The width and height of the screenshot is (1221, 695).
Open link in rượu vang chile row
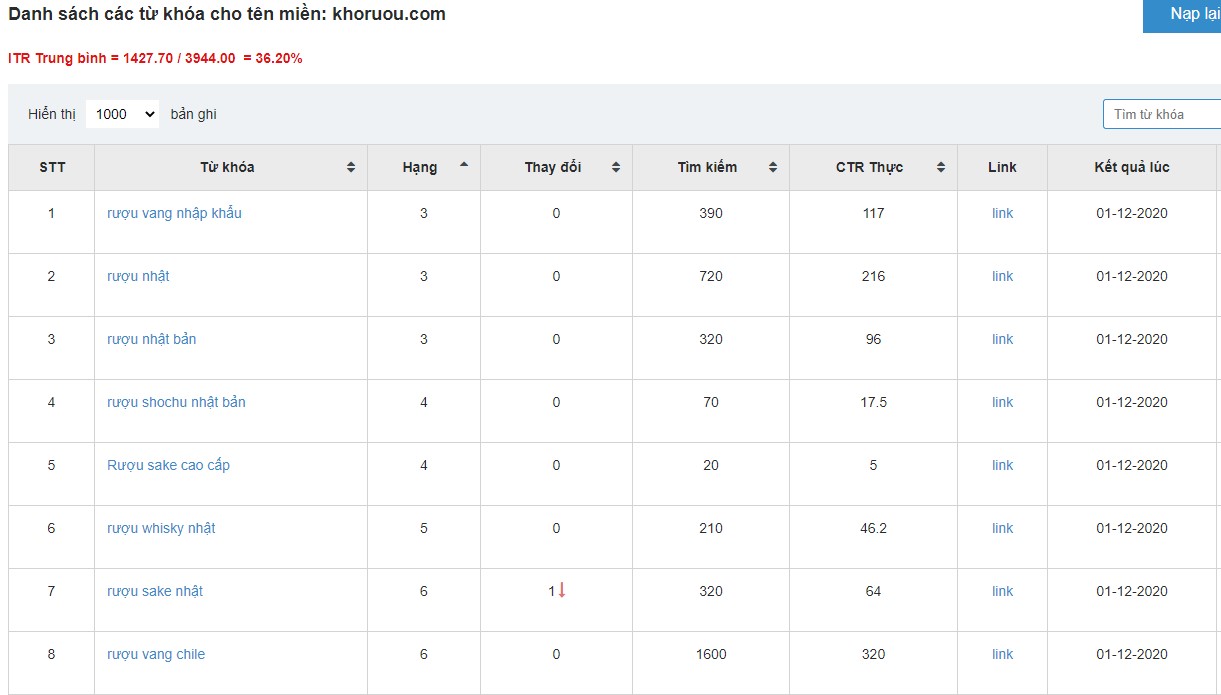click(1002, 654)
